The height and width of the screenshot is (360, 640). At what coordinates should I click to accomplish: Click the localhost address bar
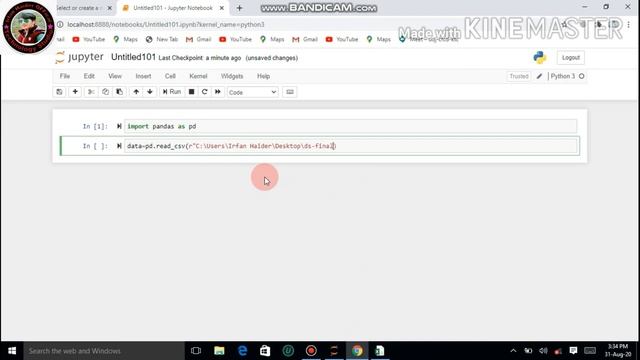click(x=166, y=25)
